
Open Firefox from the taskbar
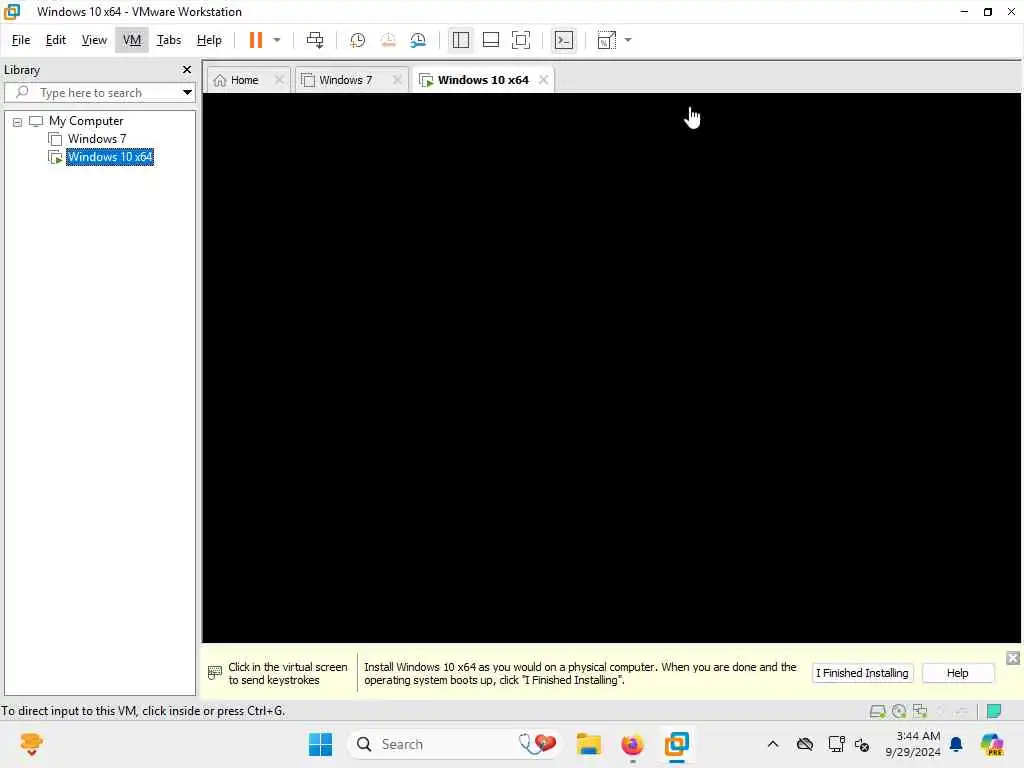[x=632, y=744]
